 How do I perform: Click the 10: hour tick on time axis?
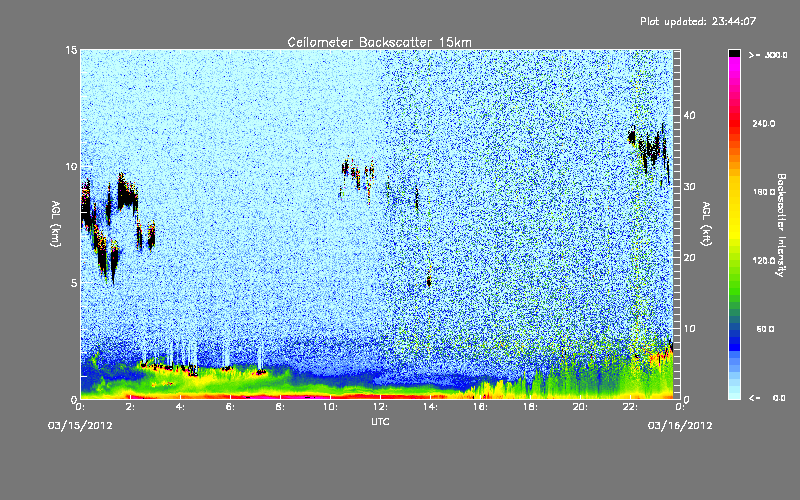point(330,407)
